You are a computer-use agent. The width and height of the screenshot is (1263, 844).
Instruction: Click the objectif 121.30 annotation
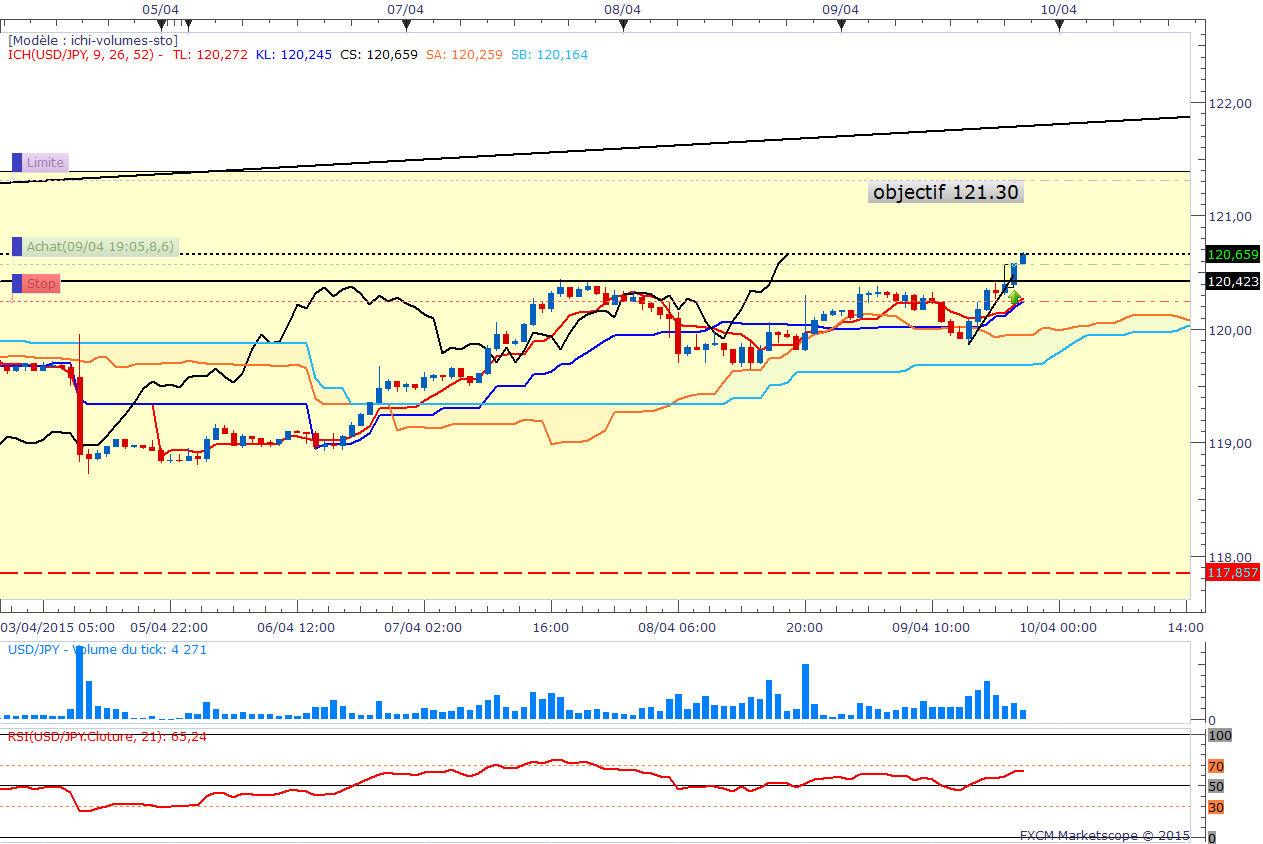click(x=946, y=192)
